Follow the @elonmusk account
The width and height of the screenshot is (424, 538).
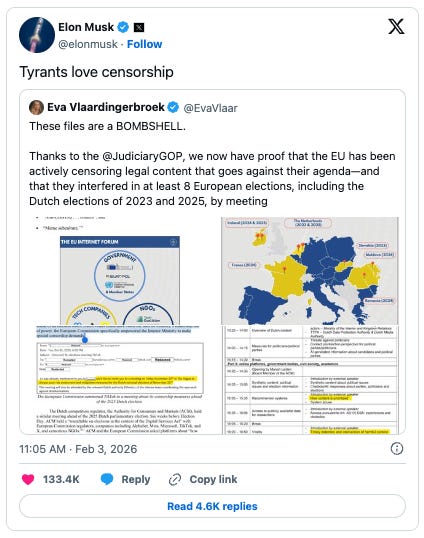point(144,44)
